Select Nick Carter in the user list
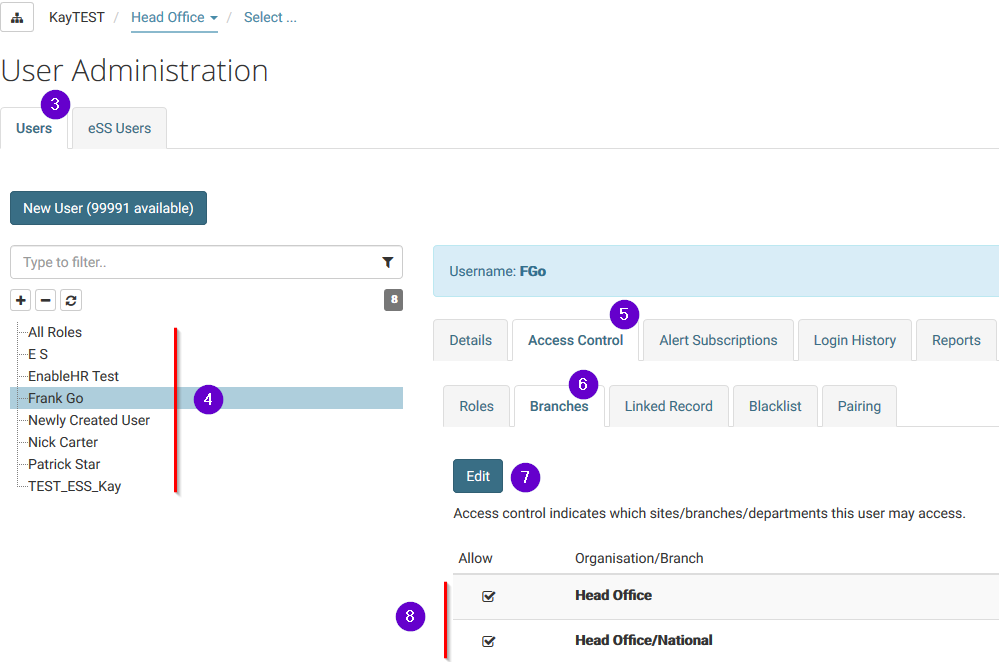 (x=63, y=442)
